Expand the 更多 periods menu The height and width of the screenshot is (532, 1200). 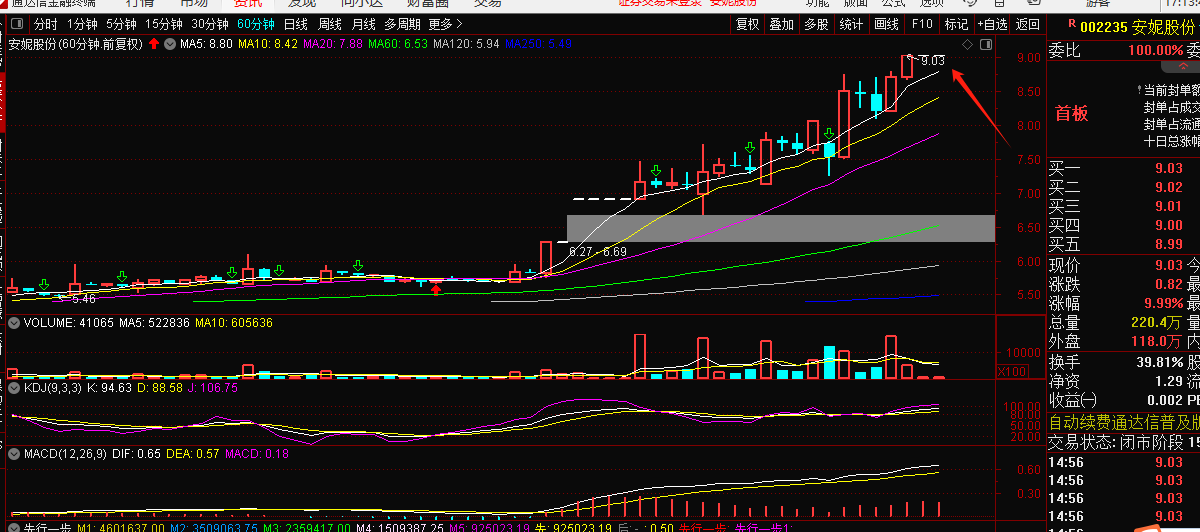tap(445, 24)
